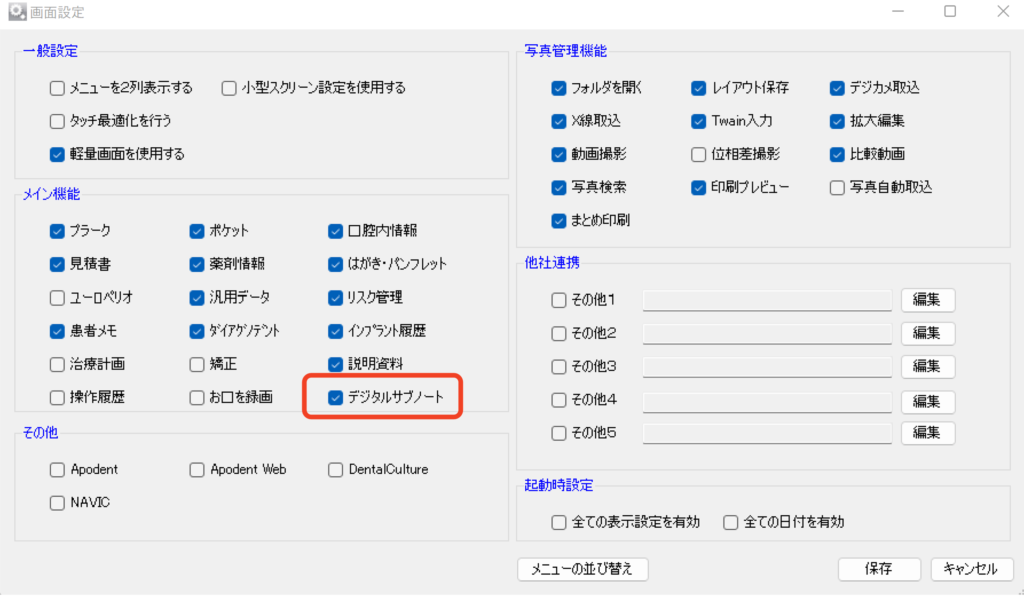Disable 軽量画面を使用する checkbox

click(x=57, y=154)
